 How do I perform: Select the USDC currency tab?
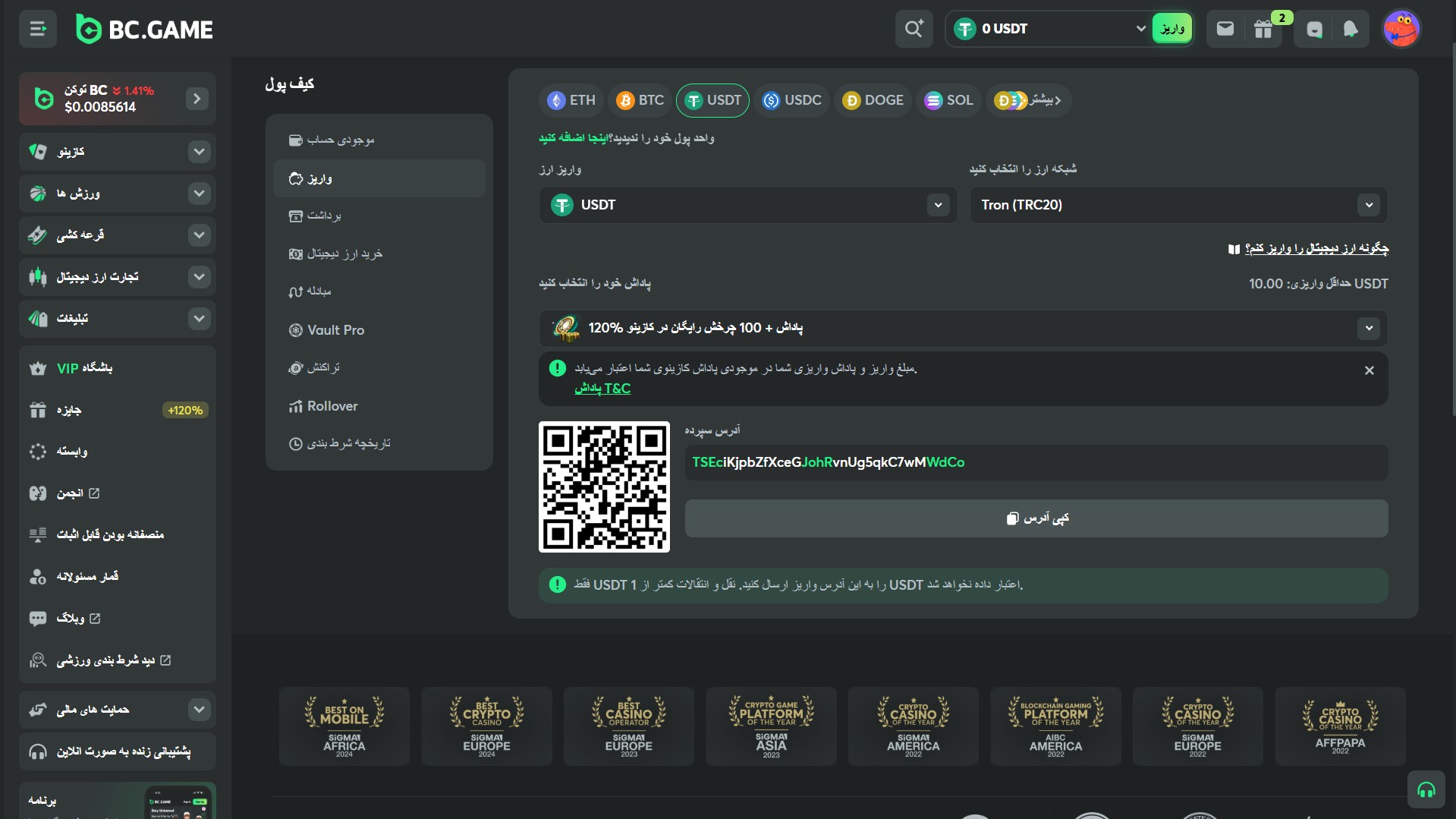pos(792,100)
